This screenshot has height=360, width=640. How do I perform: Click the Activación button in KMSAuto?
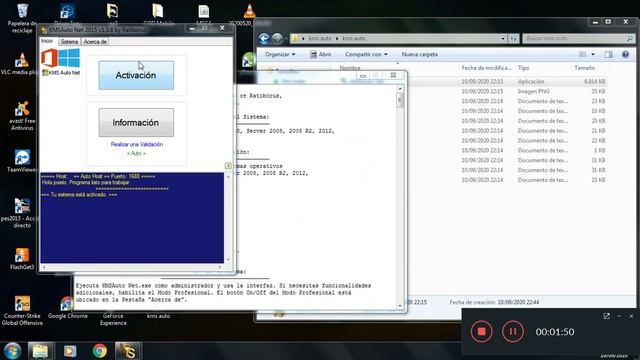(136, 75)
